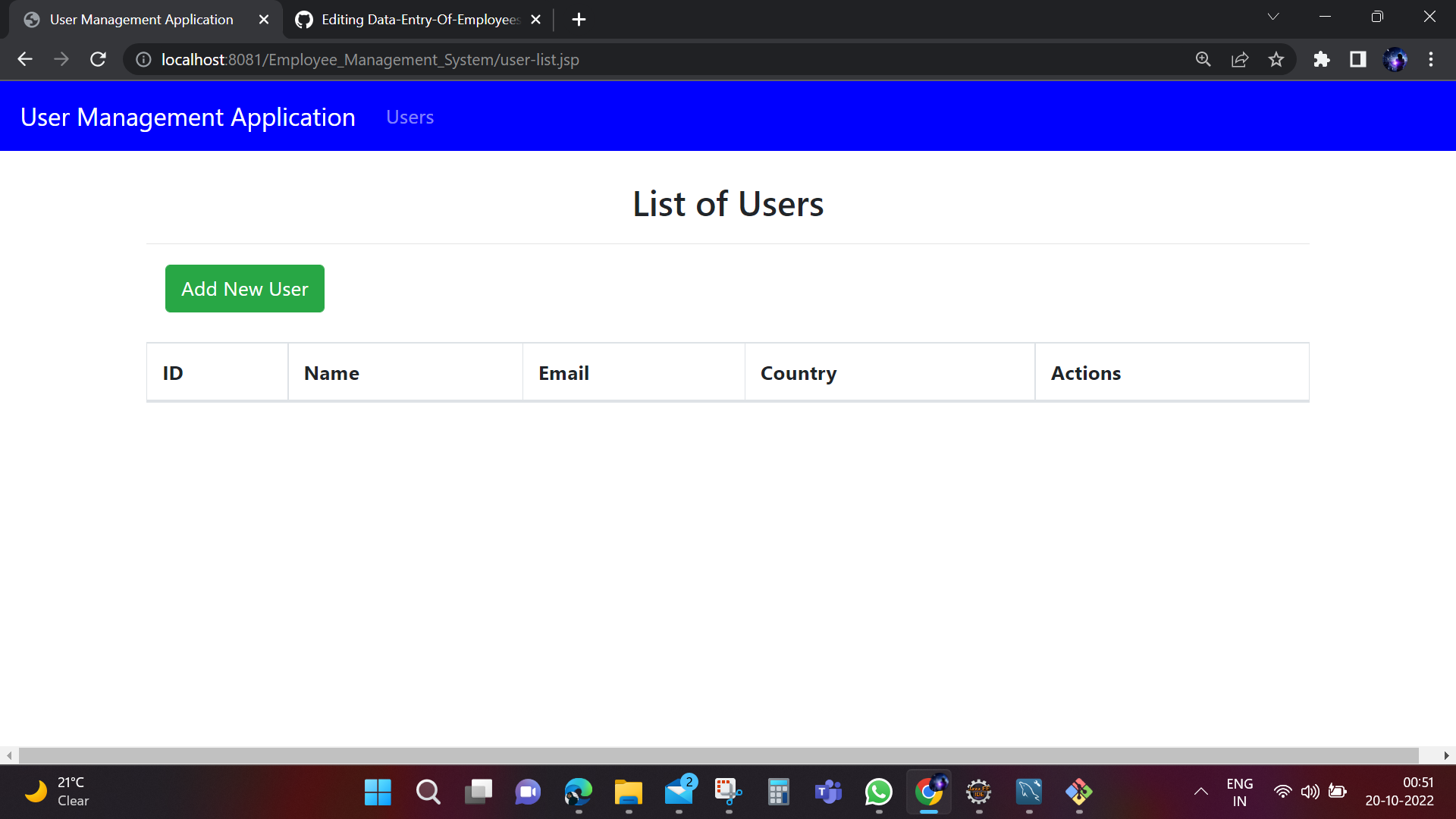Open the browser side panel icon
1456x819 pixels.
pos(1358,59)
